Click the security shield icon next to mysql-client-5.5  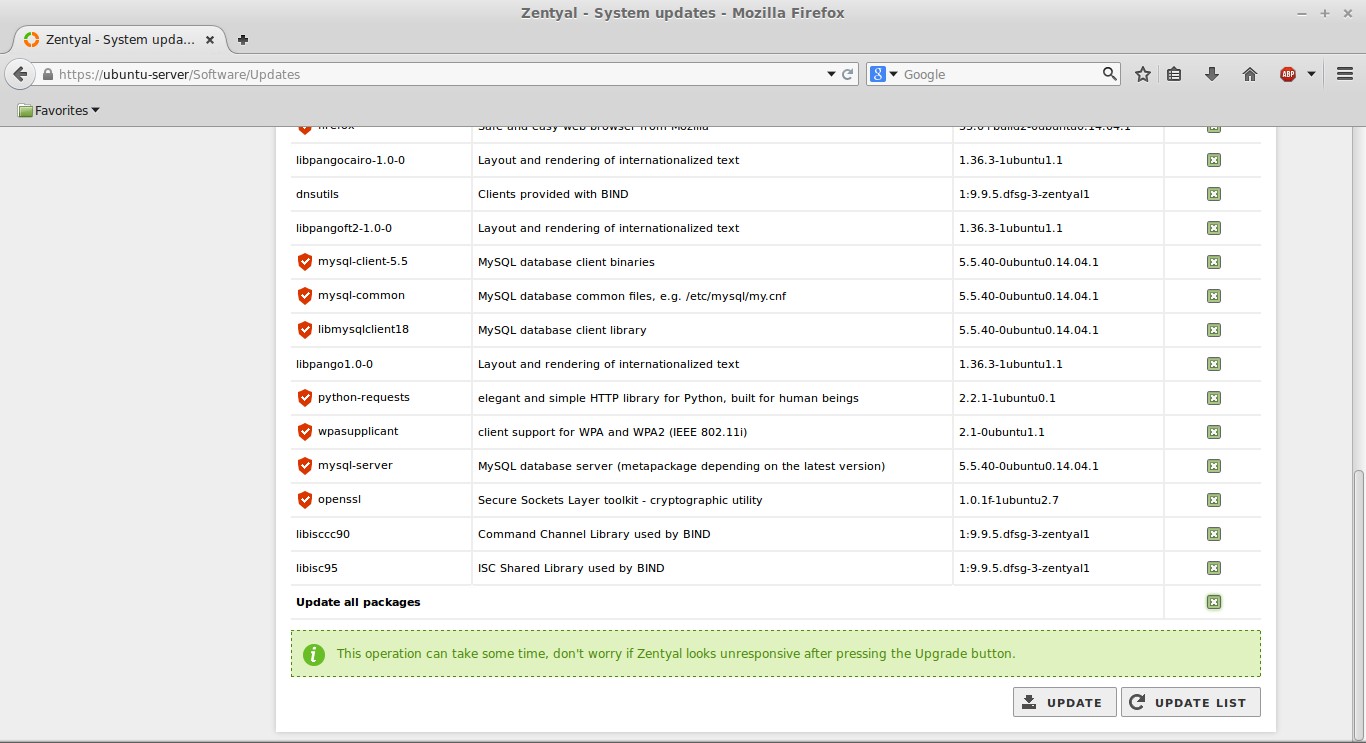click(x=305, y=262)
